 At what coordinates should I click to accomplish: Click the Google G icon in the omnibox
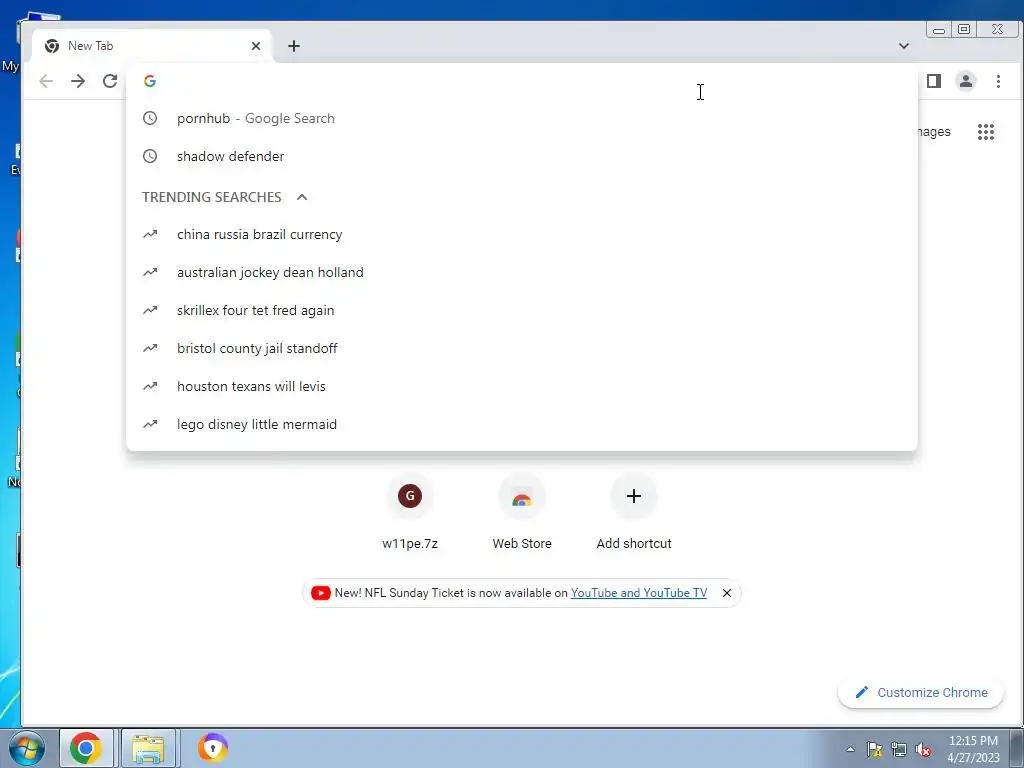(x=150, y=81)
